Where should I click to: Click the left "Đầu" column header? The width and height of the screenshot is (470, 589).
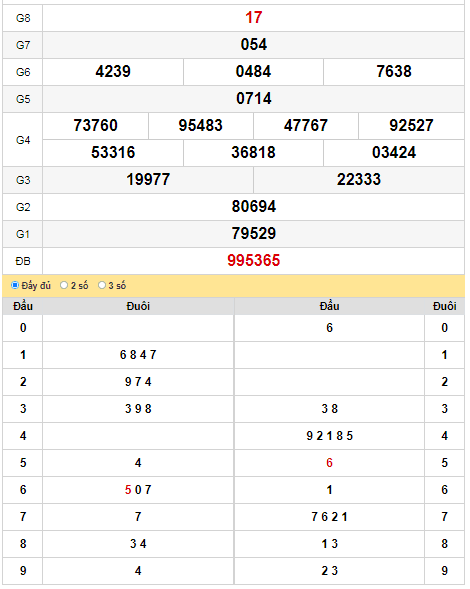(23, 307)
